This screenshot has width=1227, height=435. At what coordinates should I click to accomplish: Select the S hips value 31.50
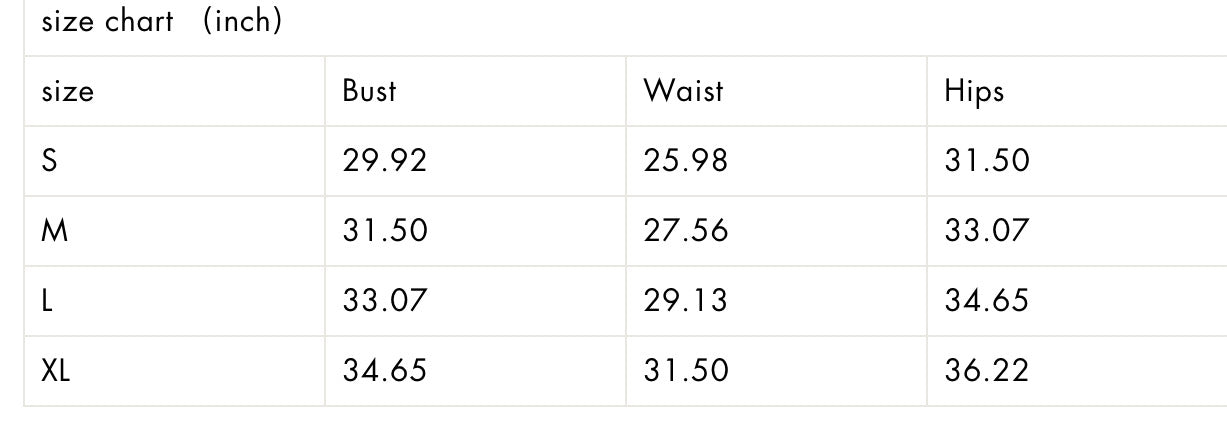[986, 161]
